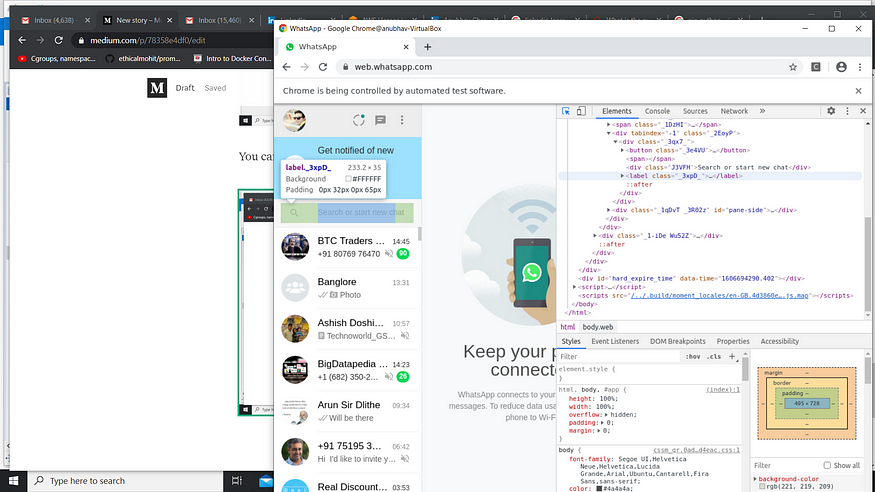Click the 'Type here to search' taskbar box
This screenshot has height=492, width=875.
coord(125,481)
